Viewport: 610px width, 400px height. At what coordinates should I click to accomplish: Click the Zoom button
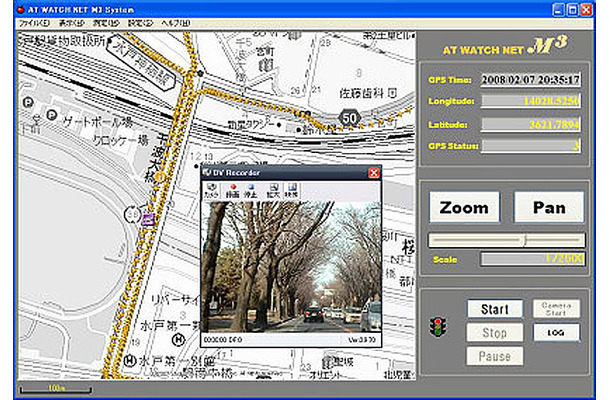(464, 207)
